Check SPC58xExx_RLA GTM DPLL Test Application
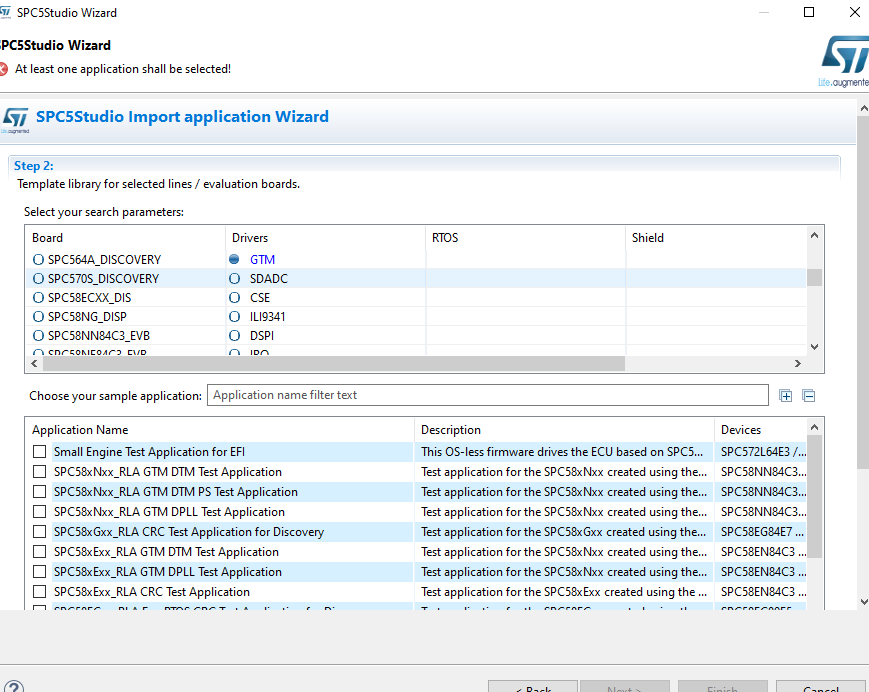 pos(39,571)
